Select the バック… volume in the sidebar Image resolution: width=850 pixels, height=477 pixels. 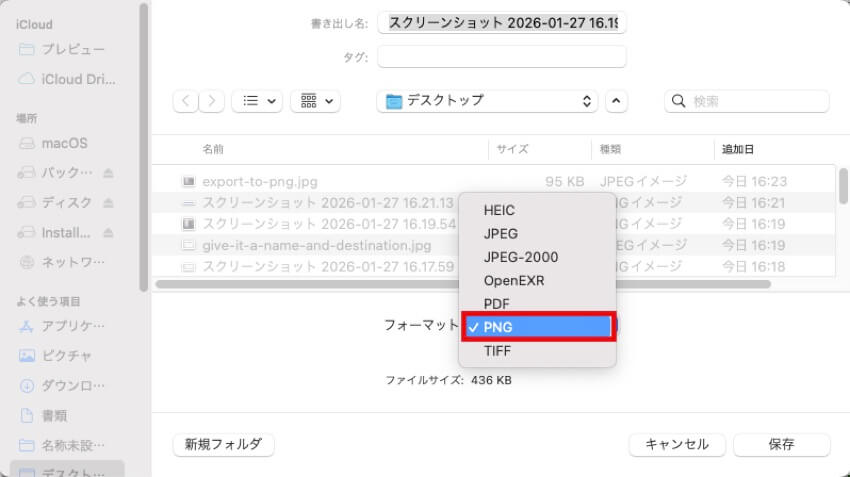pyautogui.click(x=56, y=173)
